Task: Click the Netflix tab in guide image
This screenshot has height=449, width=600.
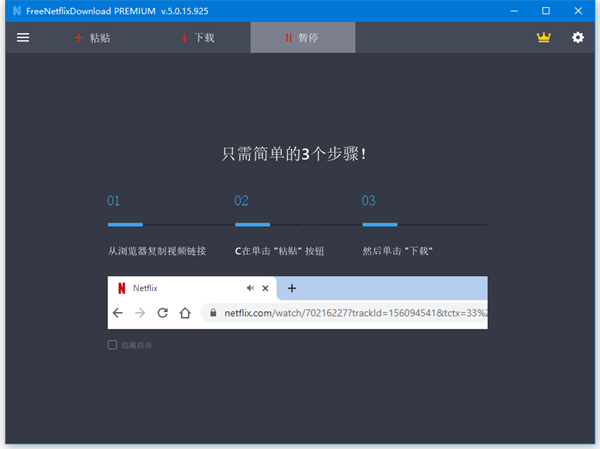Action: click(x=192, y=288)
